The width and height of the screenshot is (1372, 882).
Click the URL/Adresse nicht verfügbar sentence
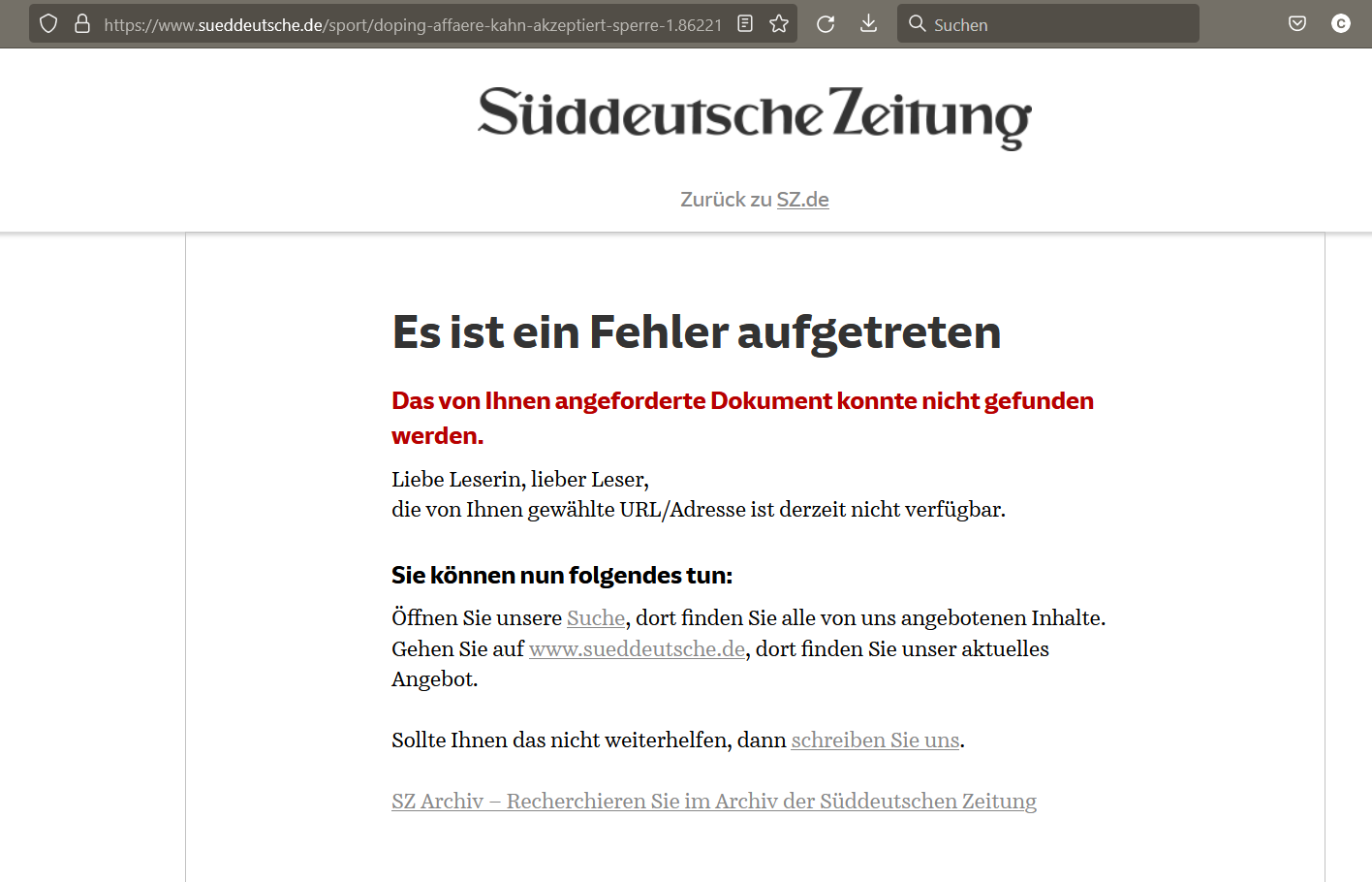pyautogui.click(x=699, y=510)
